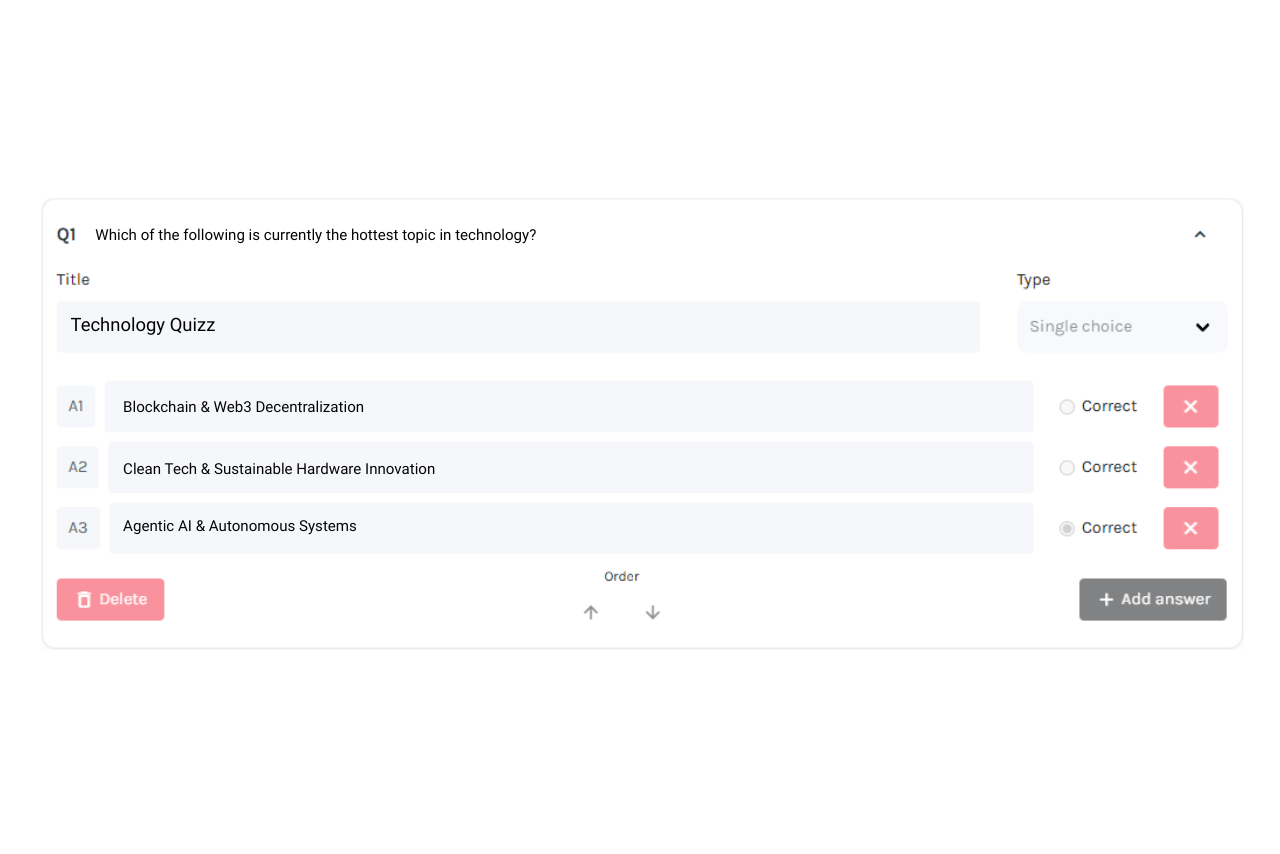Move the question up in order
Image resolution: width=1280 pixels, height=854 pixels.
(591, 612)
